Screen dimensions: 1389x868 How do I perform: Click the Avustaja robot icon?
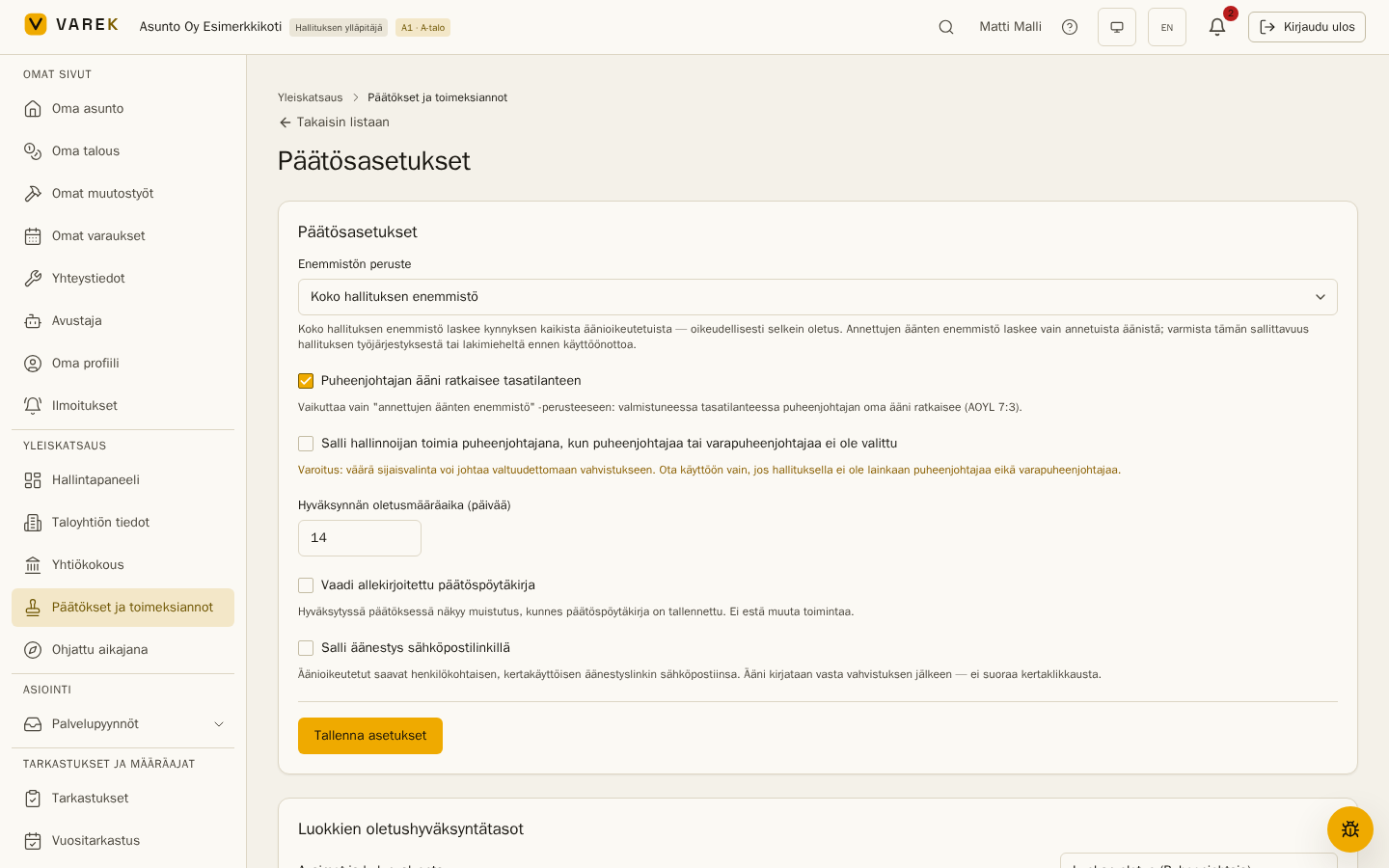[33, 321]
